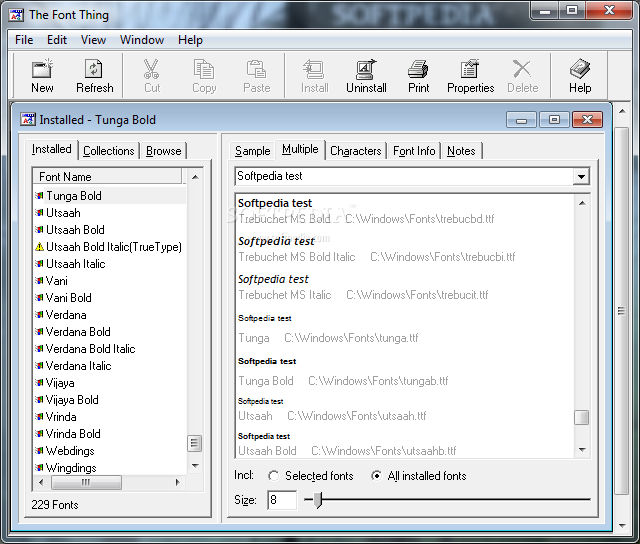The width and height of the screenshot is (640, 544).
Task: Click font list horizontal scroll left arrow
Action: tap(41, 482)
